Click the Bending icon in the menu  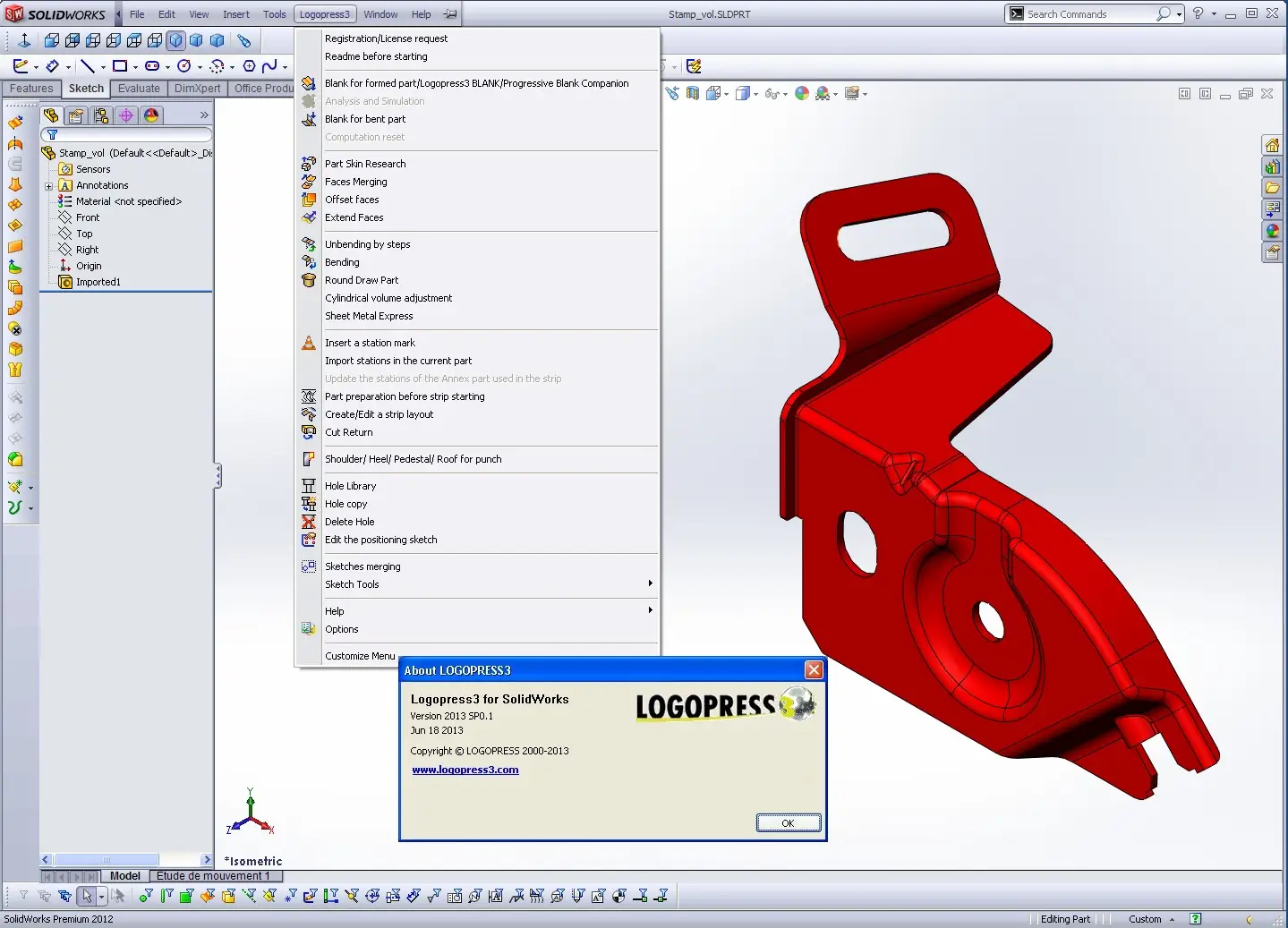tap(309, 262)
